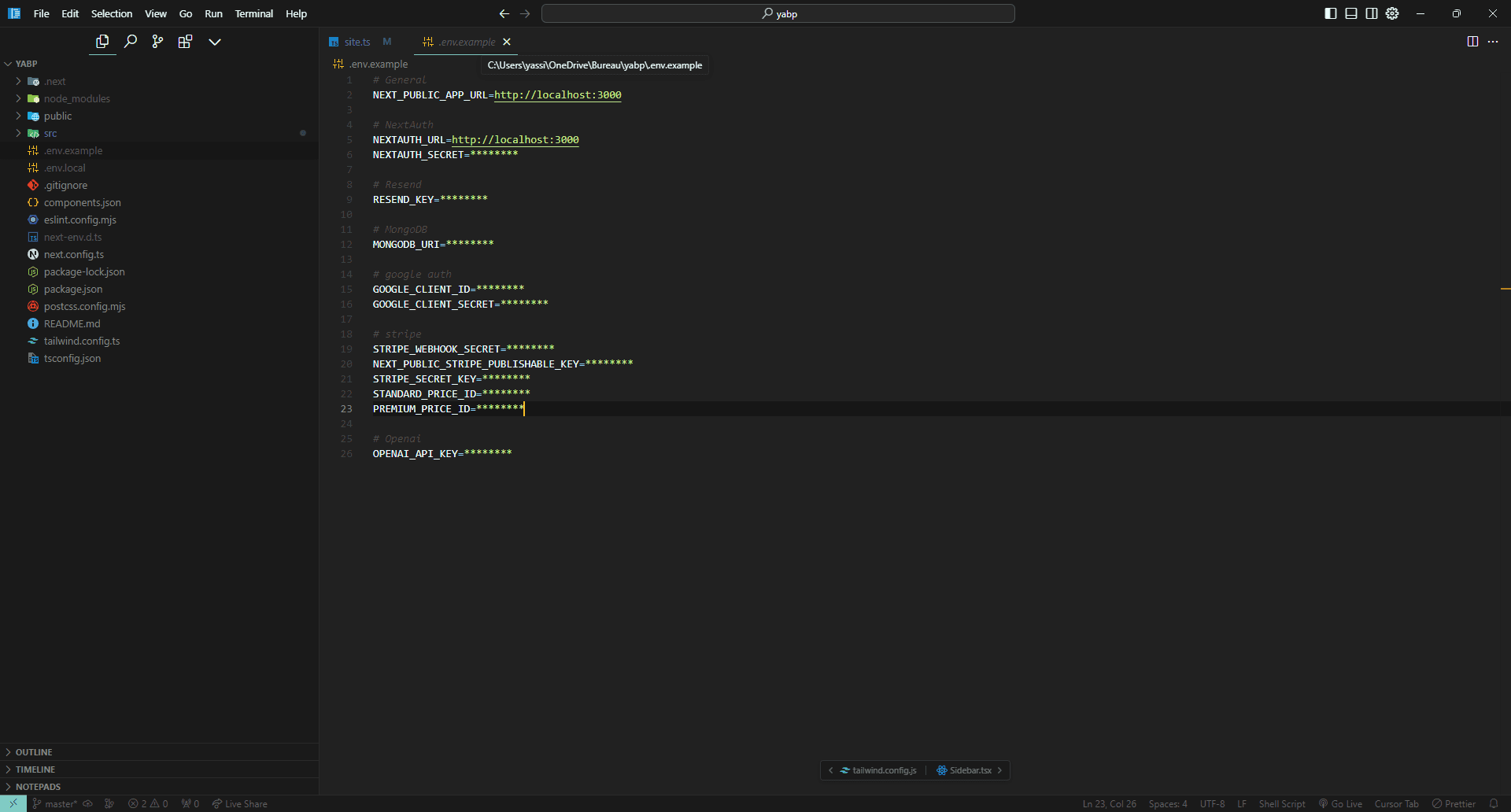Click Prettier in status bar
This screenshot has height=812, width=1511.
[x=1454, y=803]
